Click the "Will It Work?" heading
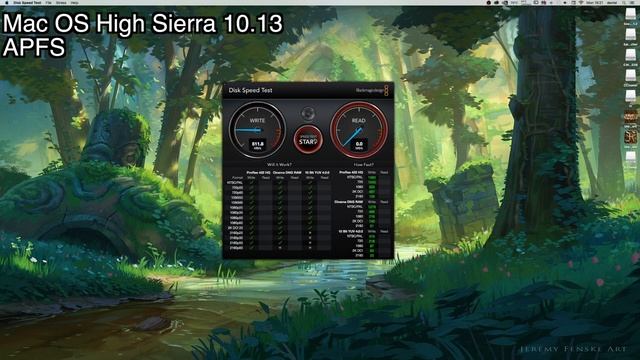This screenshot has width=640, height=360. click(x=279, y=164)
